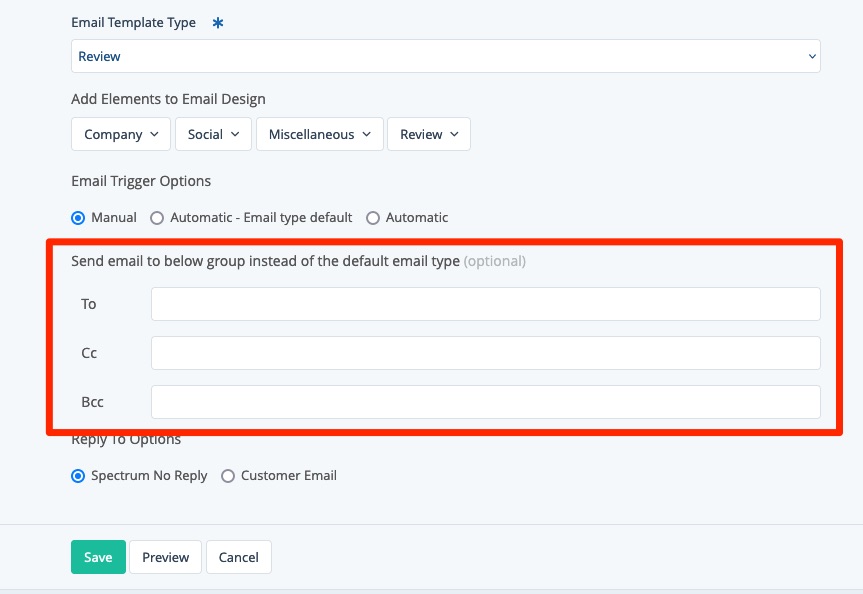Click the chevron on the Miscellaneous button
The height and width of the screenshot is (594, 863).
coord(366,134)
